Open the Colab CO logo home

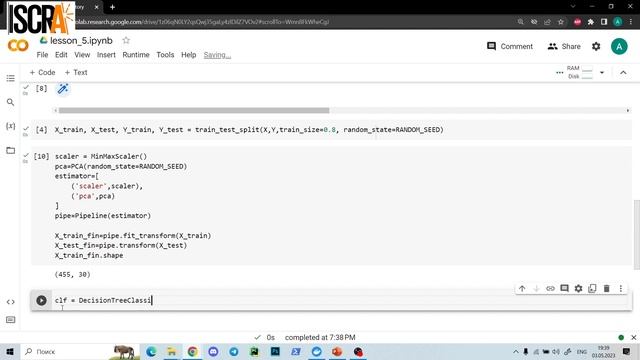pos(18,45)
